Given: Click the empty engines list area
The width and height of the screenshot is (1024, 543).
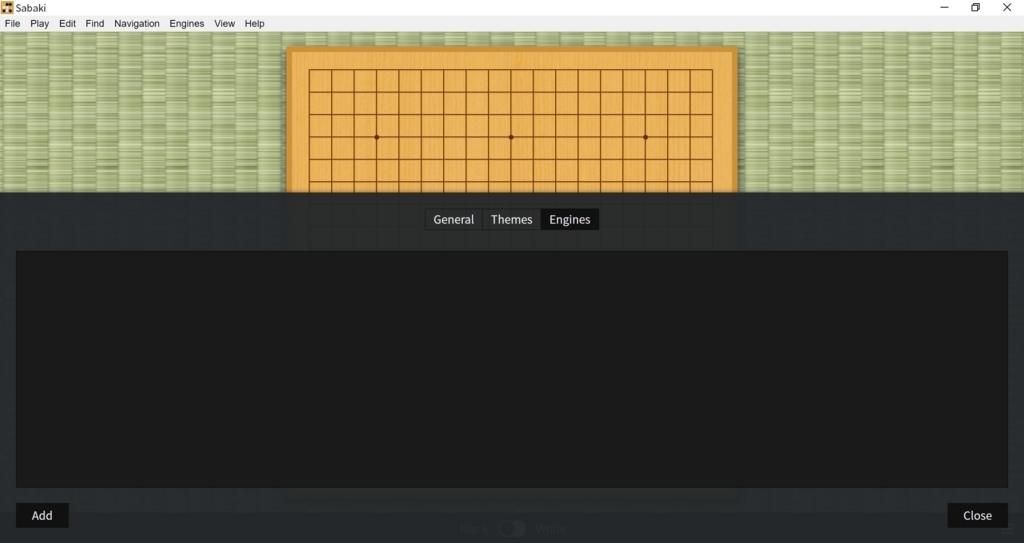Looking at the screenshot, I should pos(512,369).
